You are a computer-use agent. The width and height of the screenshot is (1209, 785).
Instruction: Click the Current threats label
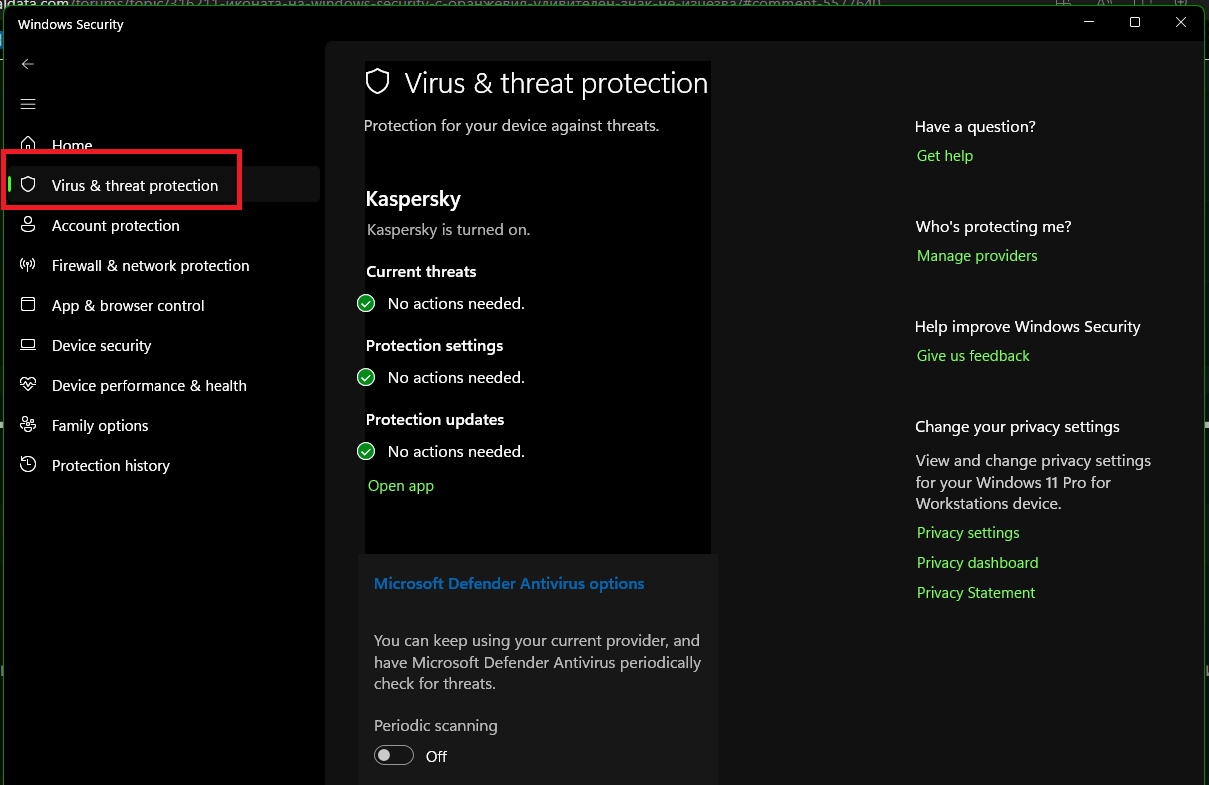(421, 271)
